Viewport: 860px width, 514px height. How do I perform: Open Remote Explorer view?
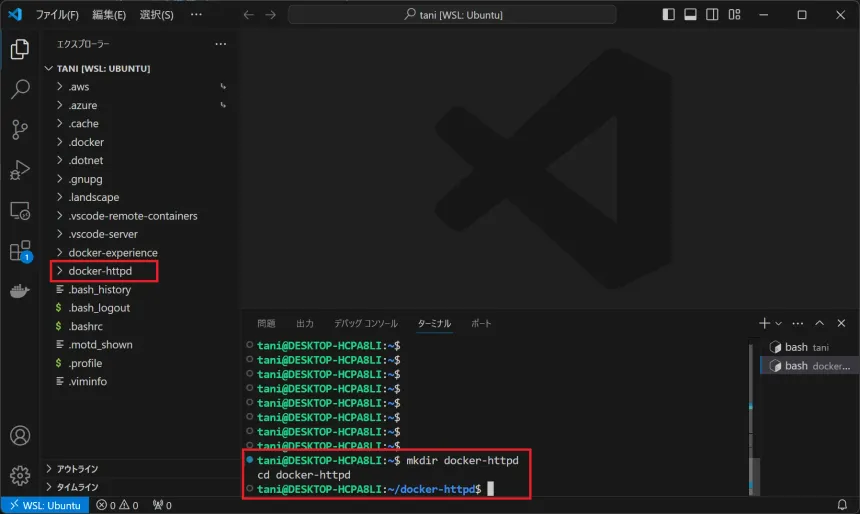pos(20,210)
